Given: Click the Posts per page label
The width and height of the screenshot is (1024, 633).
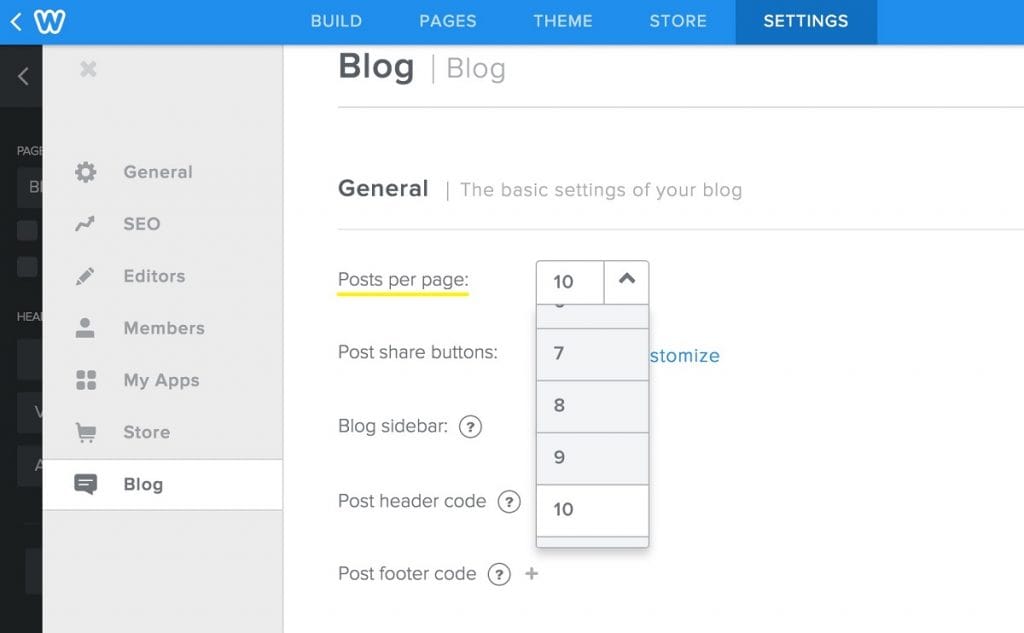Looking at the screenshot, I should [x=403, y=280].
